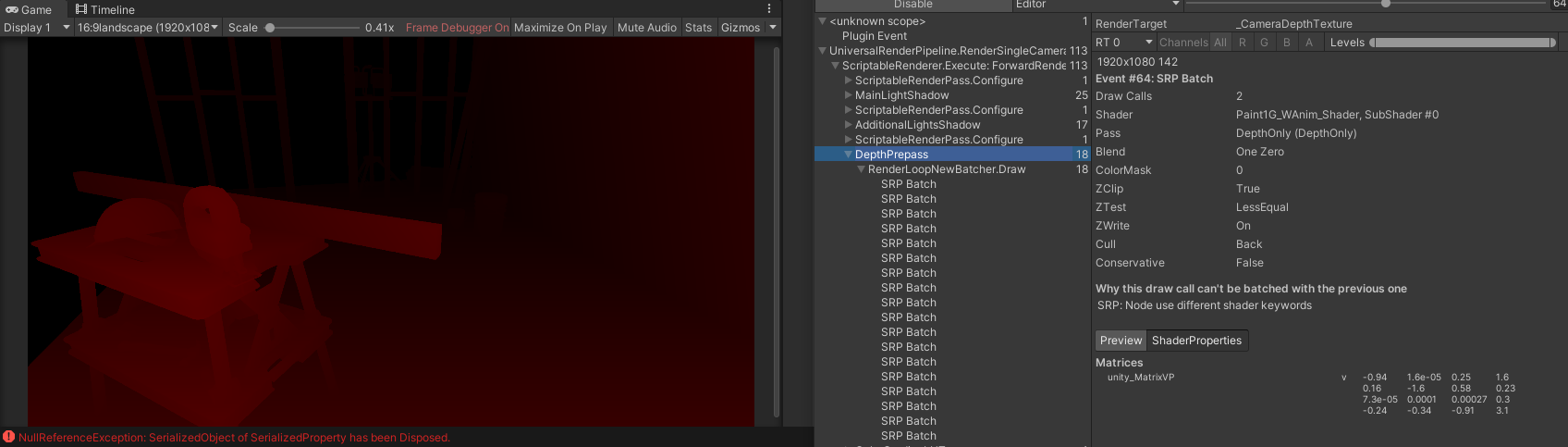Select the R channel button
Image resolution: width=1568 pixels, height=447 pixels.
click(1243, 43)
